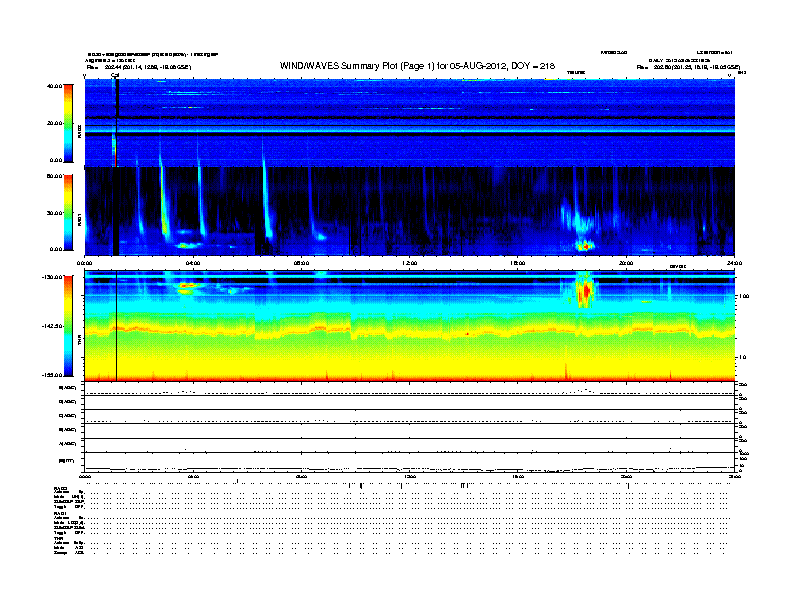
Task: Click the TNR vertical axis label
Action: tap(79, 340)
